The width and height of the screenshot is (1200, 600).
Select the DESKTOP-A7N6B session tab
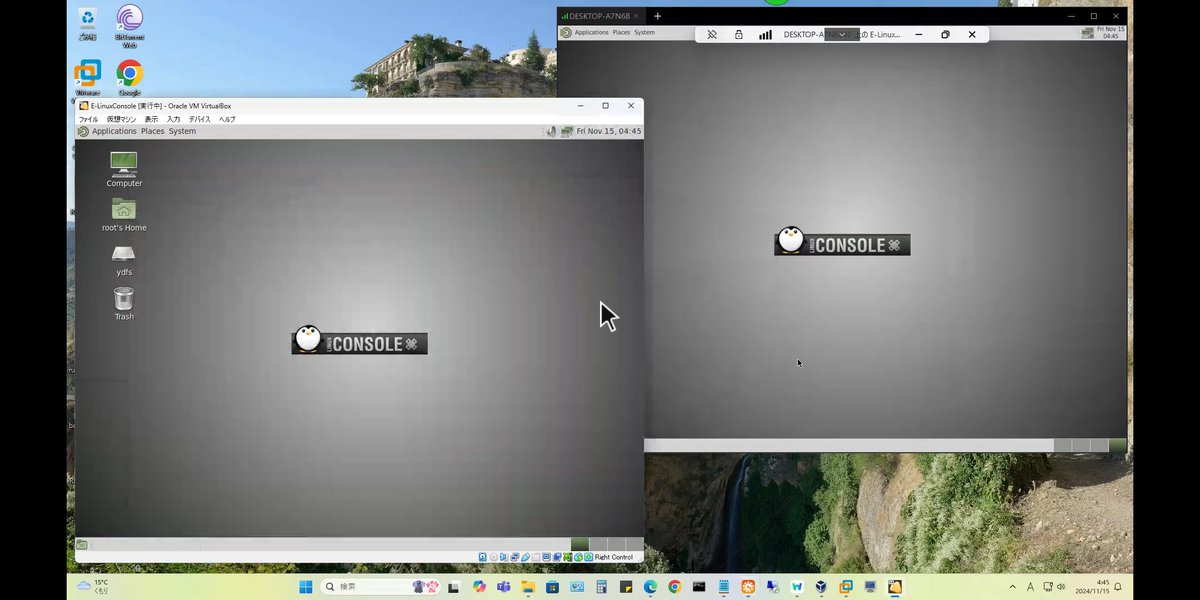coord(598,16)
